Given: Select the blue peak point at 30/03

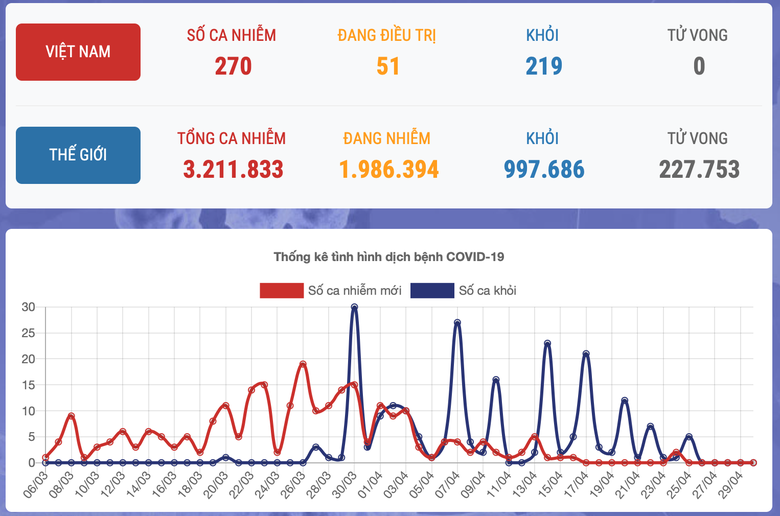Looking at the screenshot, I should point(354,307).
